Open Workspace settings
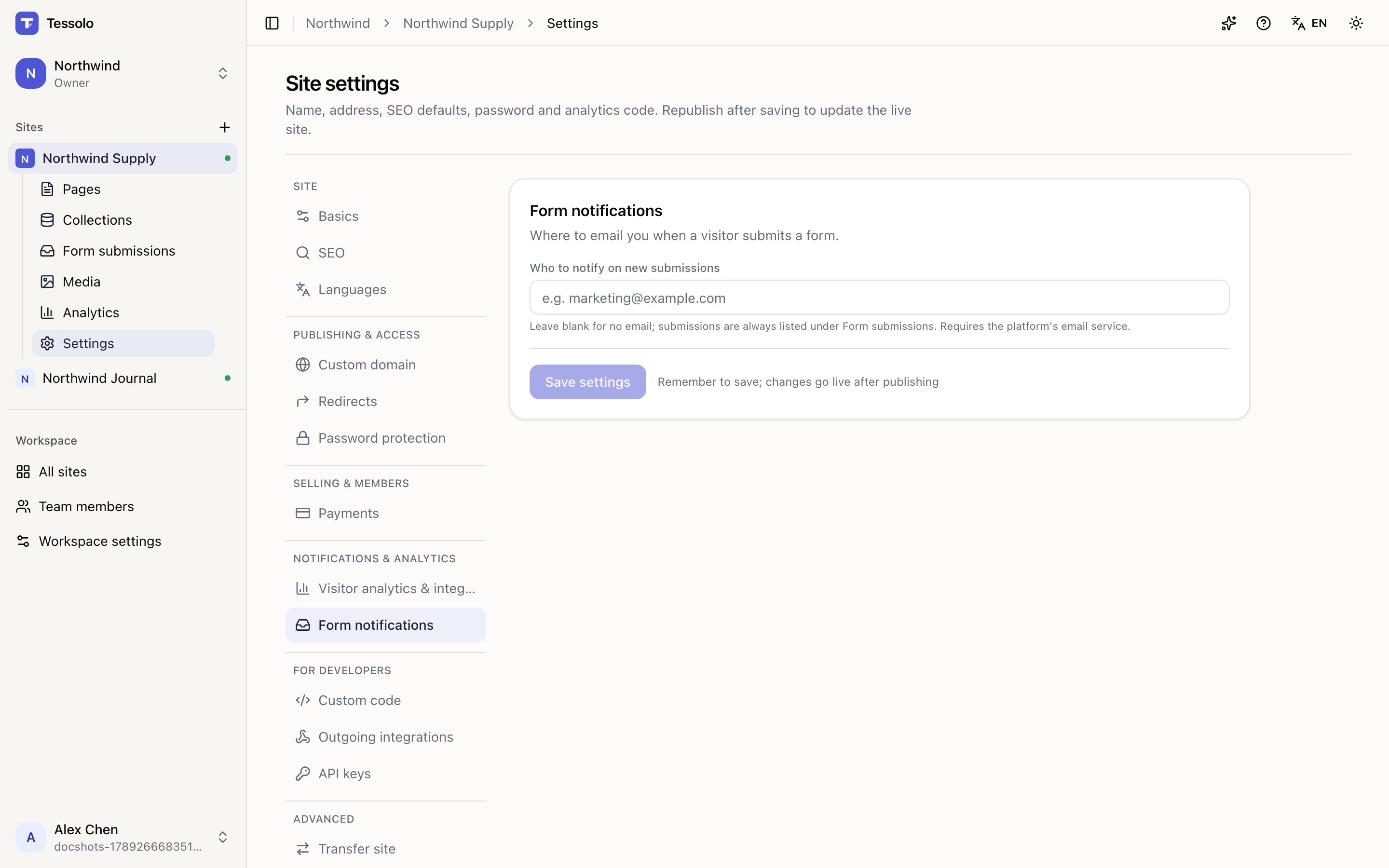Screen dimensions: 1389x868 pos(123,542)
